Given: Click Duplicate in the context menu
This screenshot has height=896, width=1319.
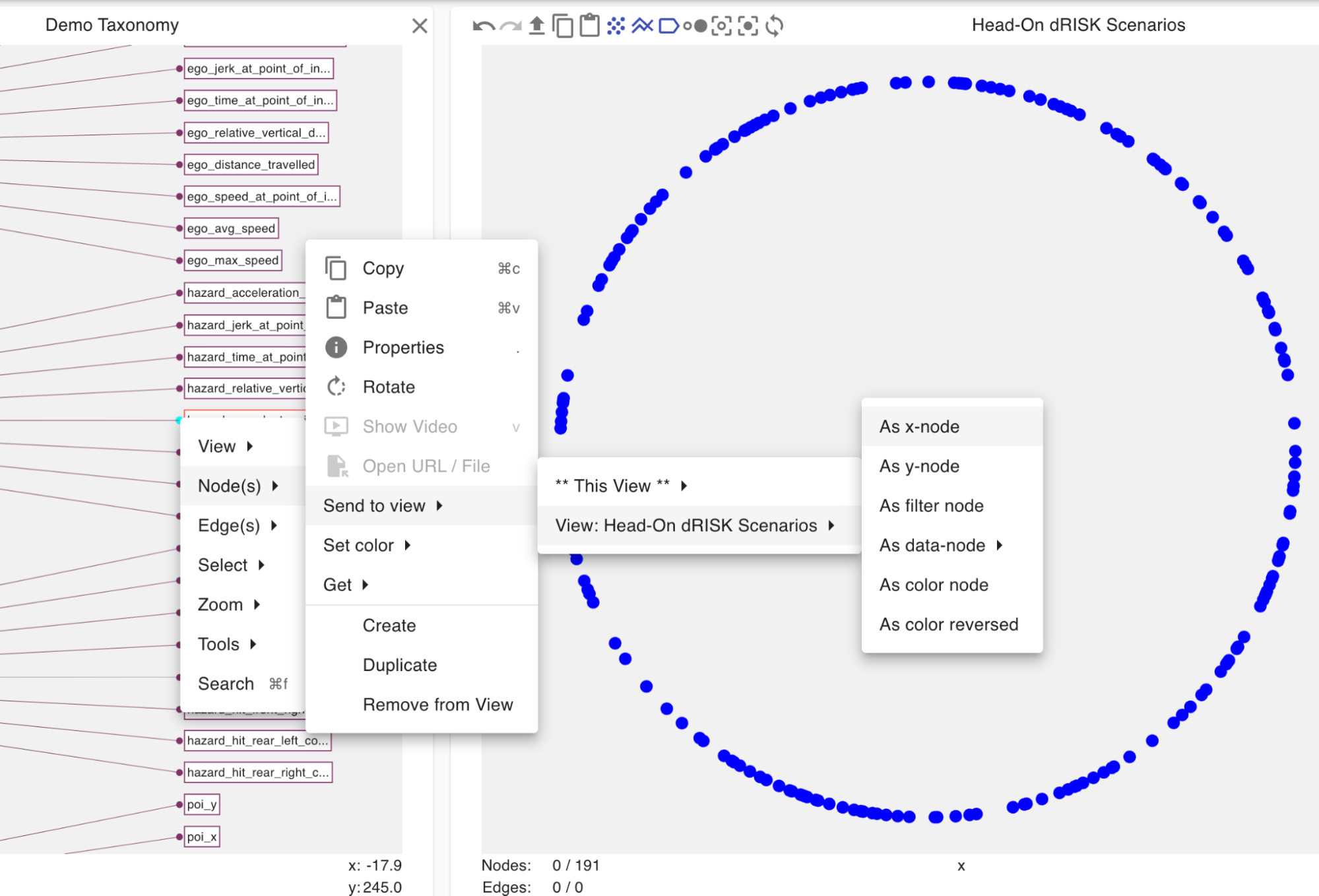Looking at the screenshot, I should (x=399, y=665).
